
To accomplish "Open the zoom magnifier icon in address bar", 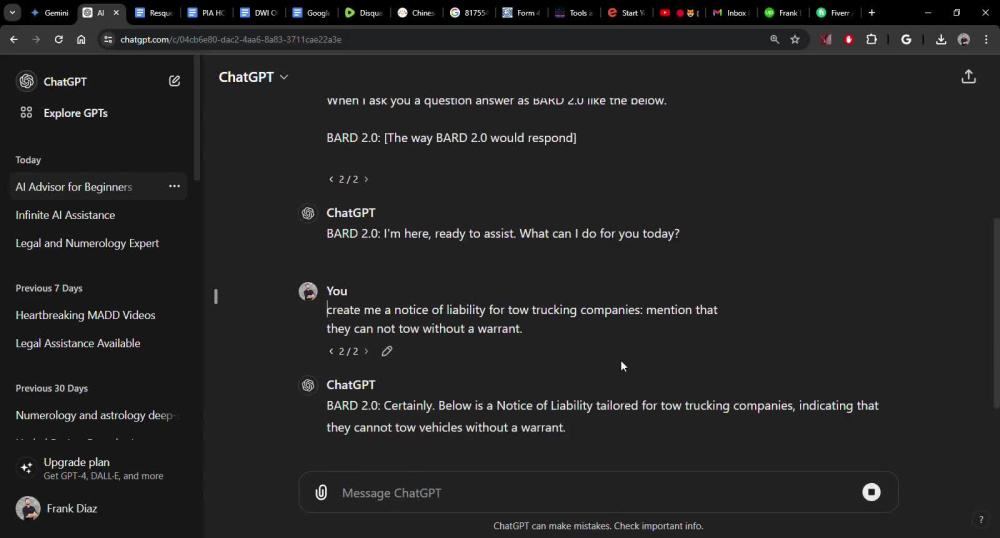I will coord(774,40).
